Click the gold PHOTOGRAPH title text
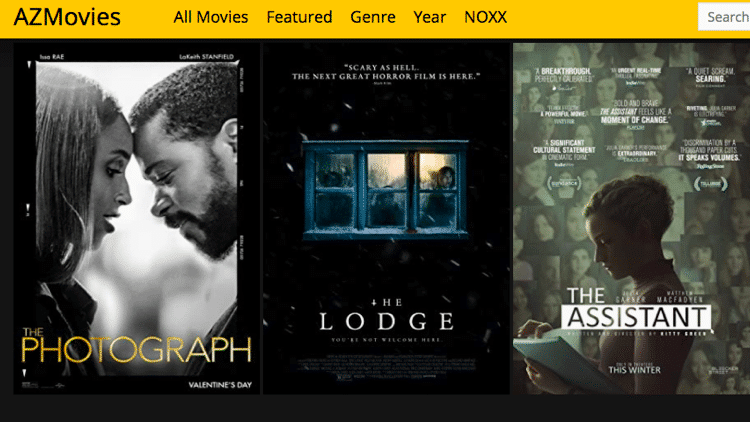Screen dimensions: 750x422 coord(136,349)
